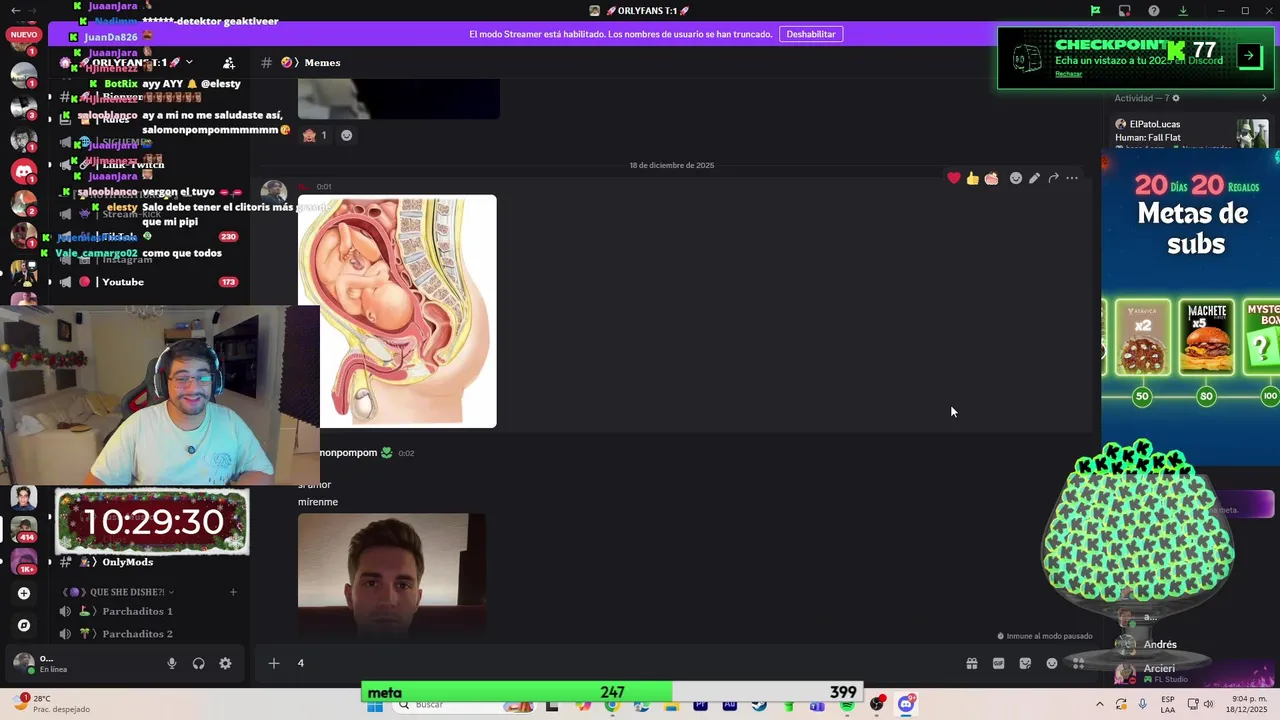Image resolution: width=1280 pixels, height=720 pixels.
Task: Forward the hovered message with arrow icon
Action: coord(1053,178)
